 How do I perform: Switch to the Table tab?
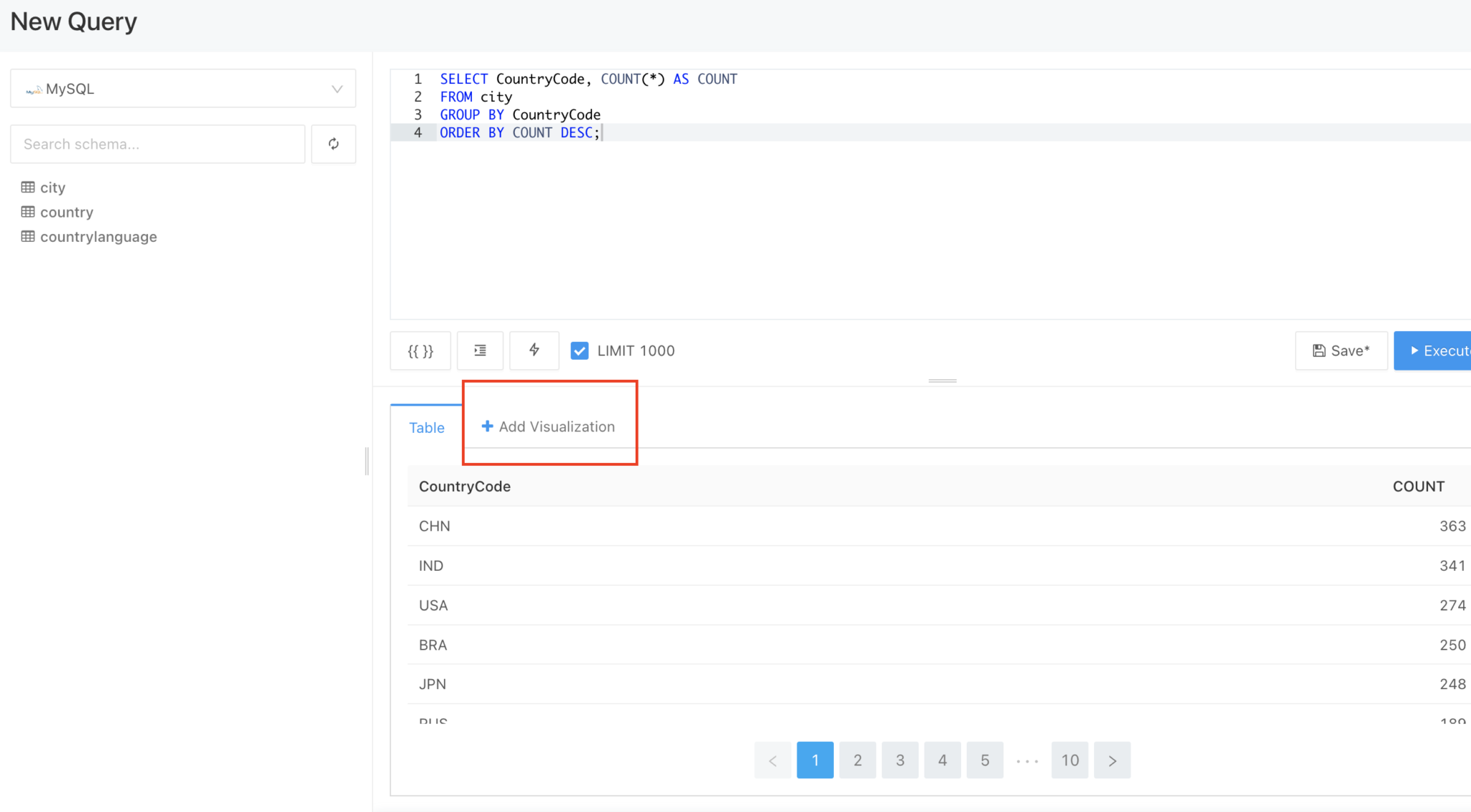pos(426,427)
